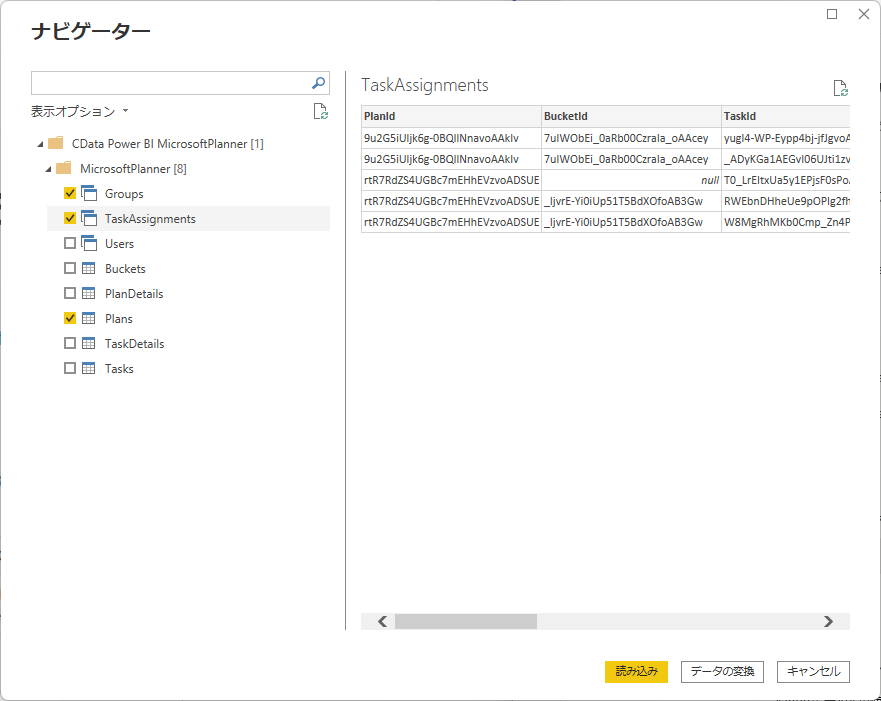Click the null cell in the BucketId column
The height and width of the screenshot is (701, 881).
click(631, 180)
